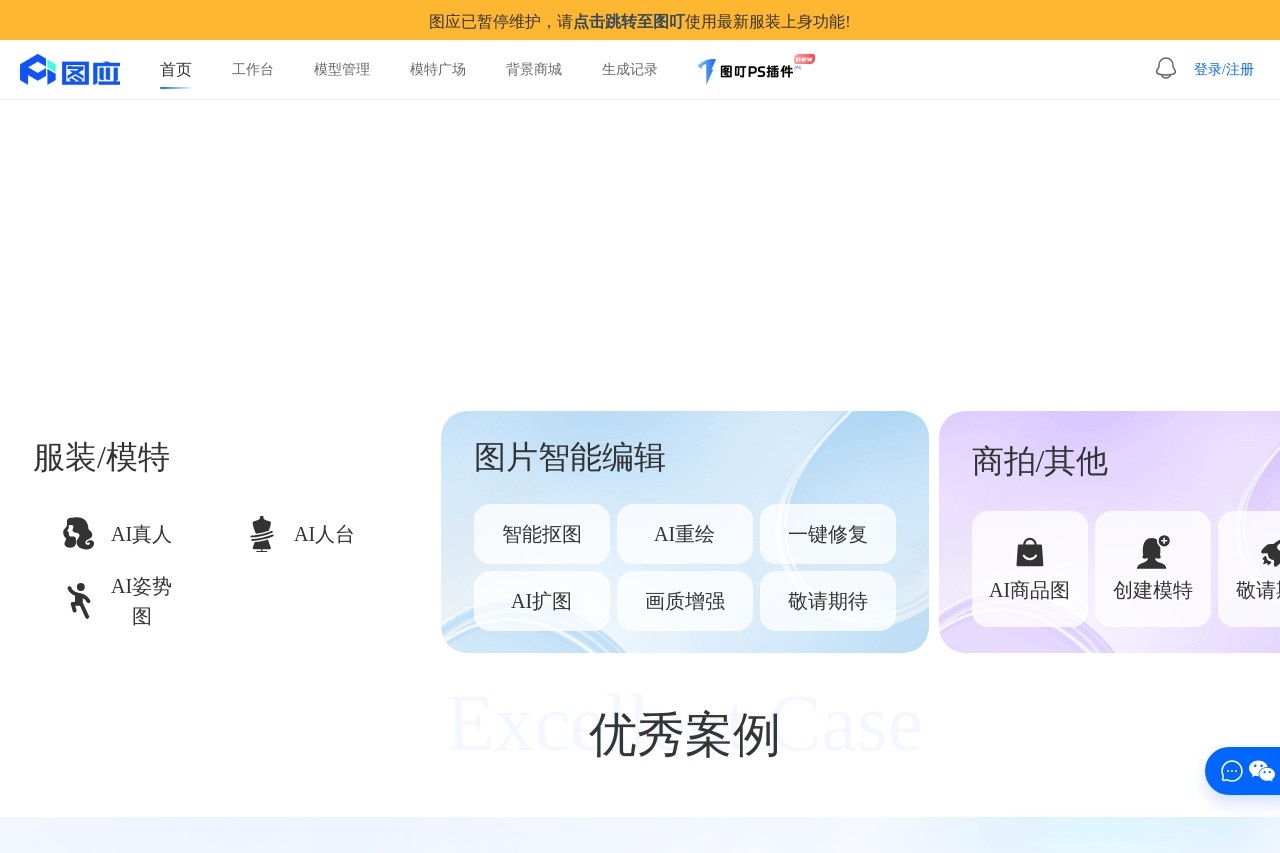Click the 登录/注册 link
This screenshot has width=1280, height=853.
(x=1224, y=70)
